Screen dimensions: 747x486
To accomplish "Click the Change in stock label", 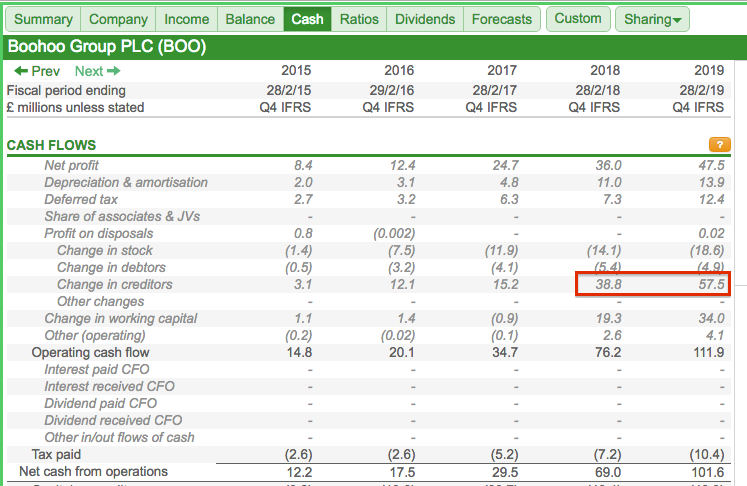I will point(105,250).
